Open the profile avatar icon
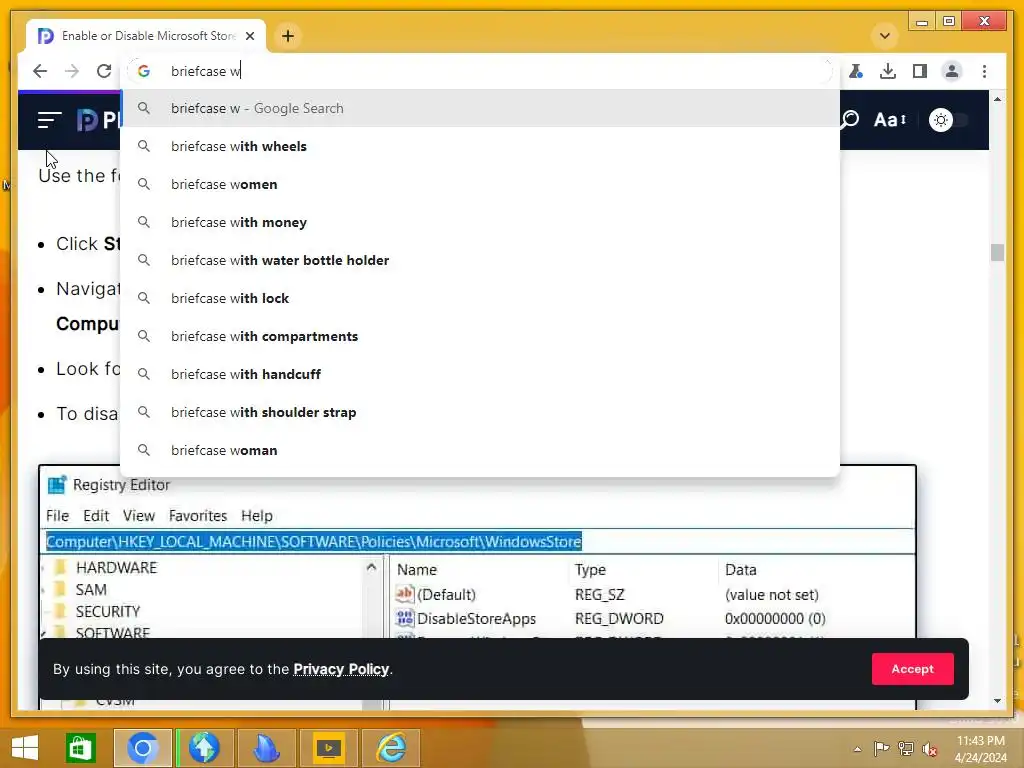This screenshot has height=768, width=1024. [952, 71]
